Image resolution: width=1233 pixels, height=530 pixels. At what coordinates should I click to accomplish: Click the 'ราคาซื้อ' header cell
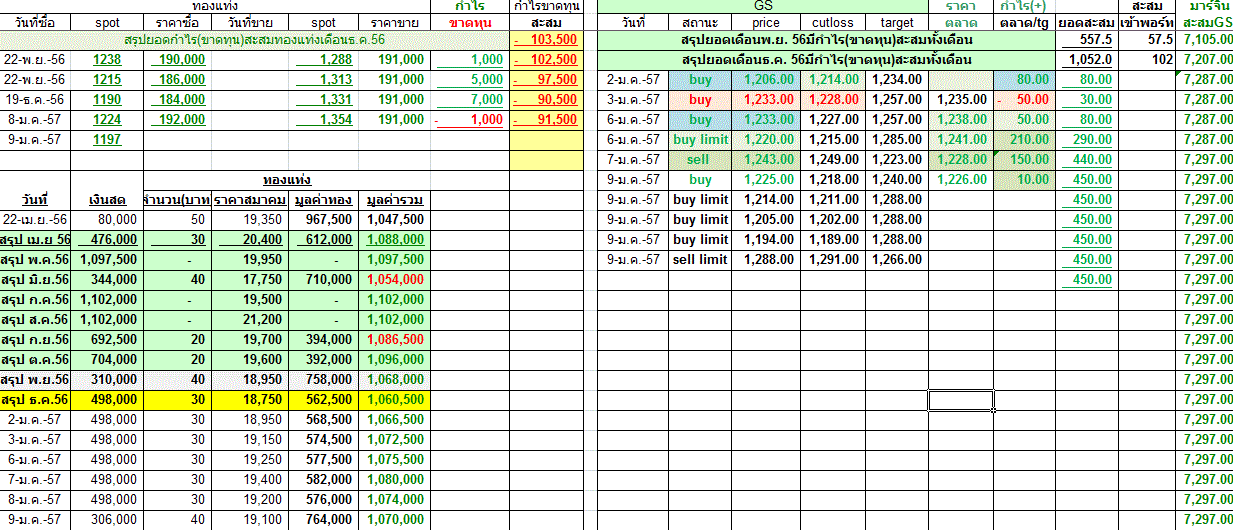pos(178,22)
